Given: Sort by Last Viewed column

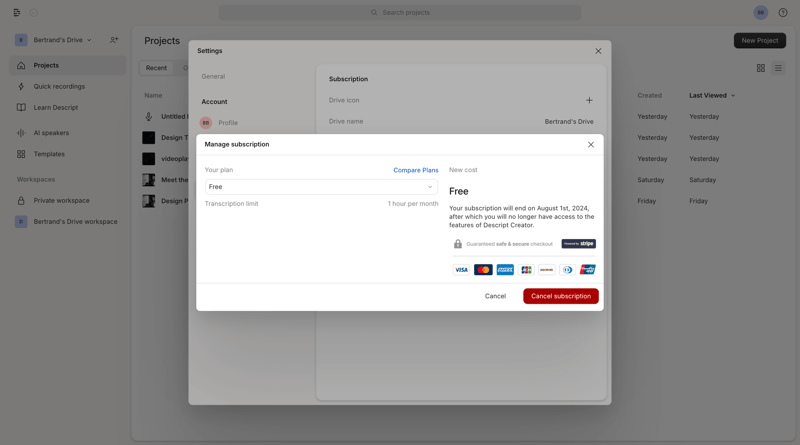Looking at the screenshot, I should point(712,95).
